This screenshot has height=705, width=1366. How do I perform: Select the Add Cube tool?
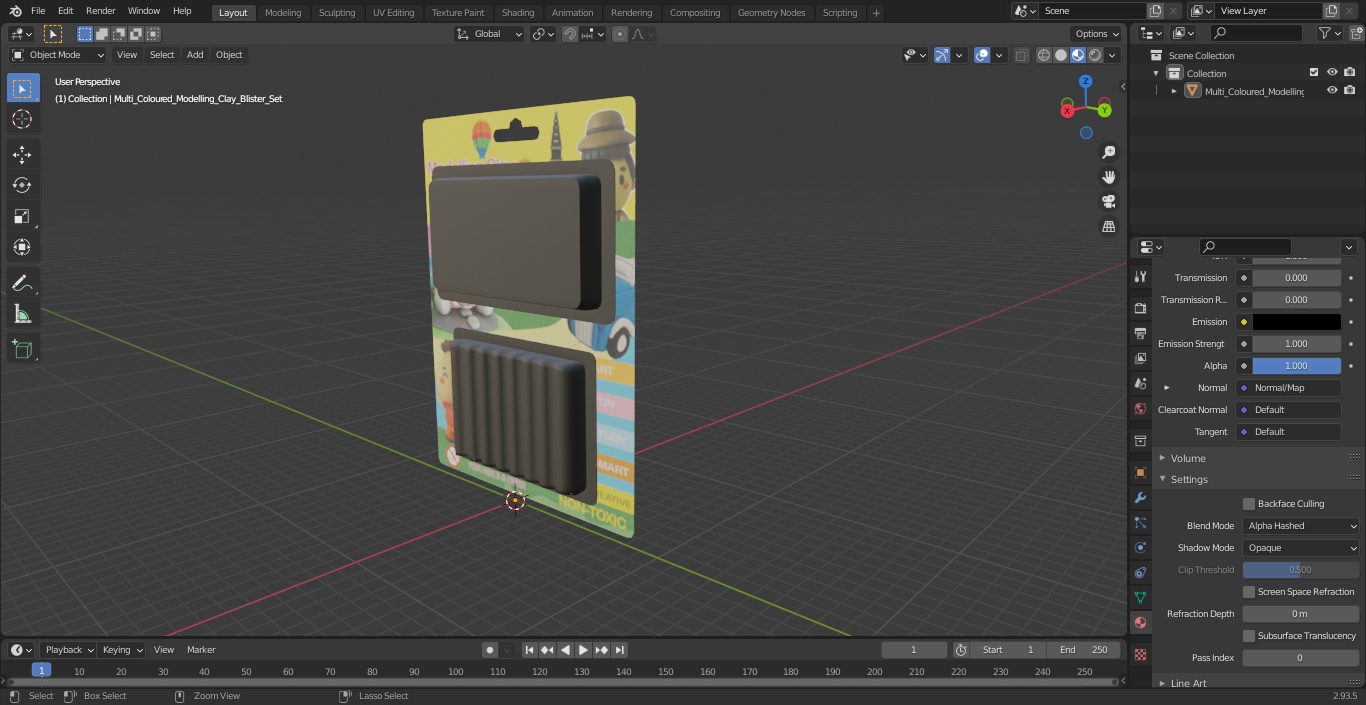click(x=22, y=349)
